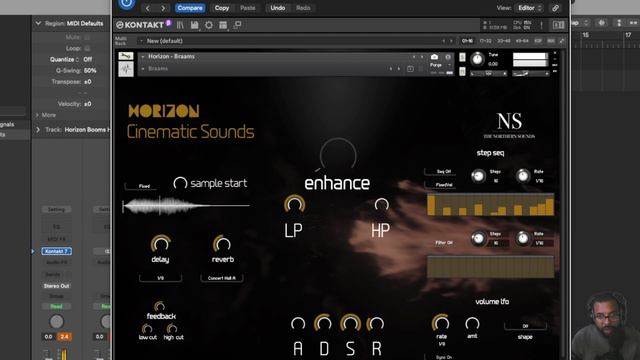Adjust the Tune knob
The image size is (640, 360).
477,60
